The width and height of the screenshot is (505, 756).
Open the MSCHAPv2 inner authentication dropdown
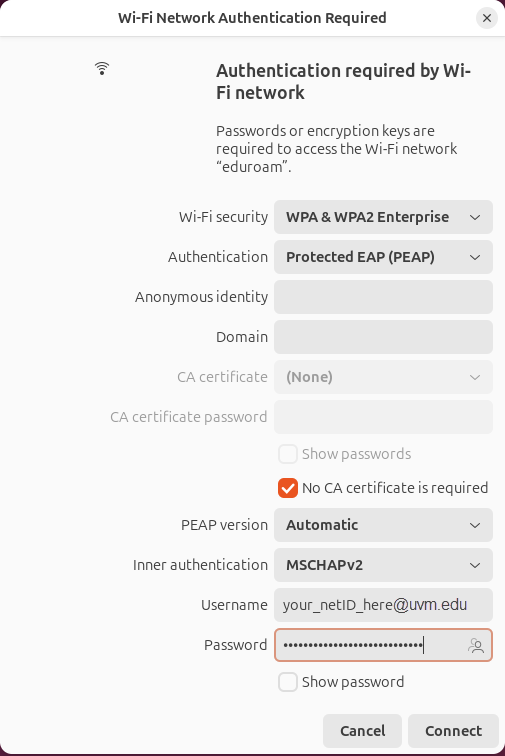point(383,565)
